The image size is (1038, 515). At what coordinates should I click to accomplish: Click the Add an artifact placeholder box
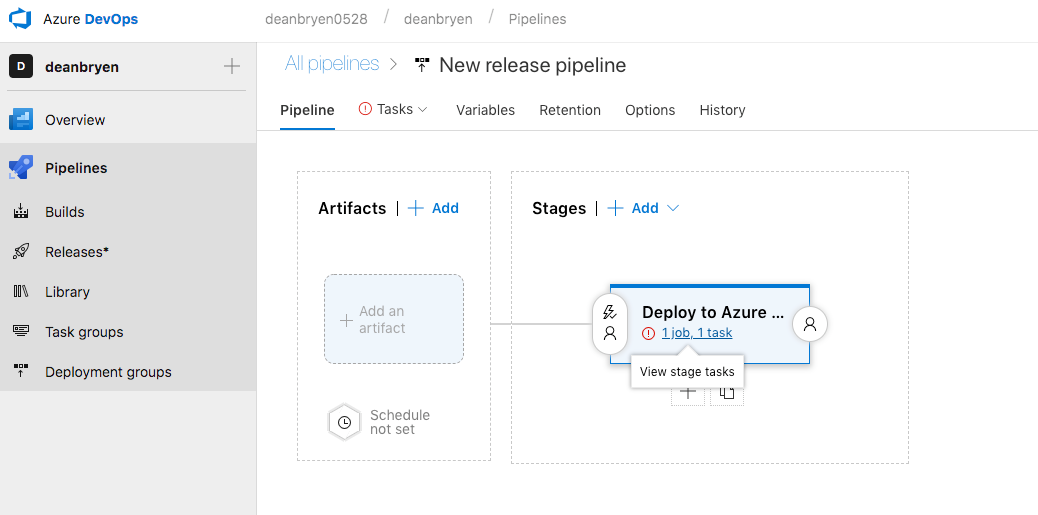394,319
